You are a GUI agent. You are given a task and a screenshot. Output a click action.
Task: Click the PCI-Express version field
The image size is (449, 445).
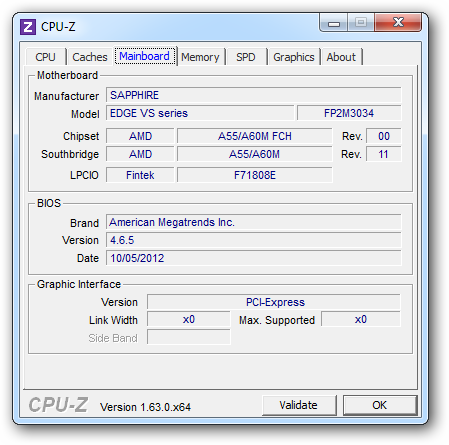tap(274, 302)
